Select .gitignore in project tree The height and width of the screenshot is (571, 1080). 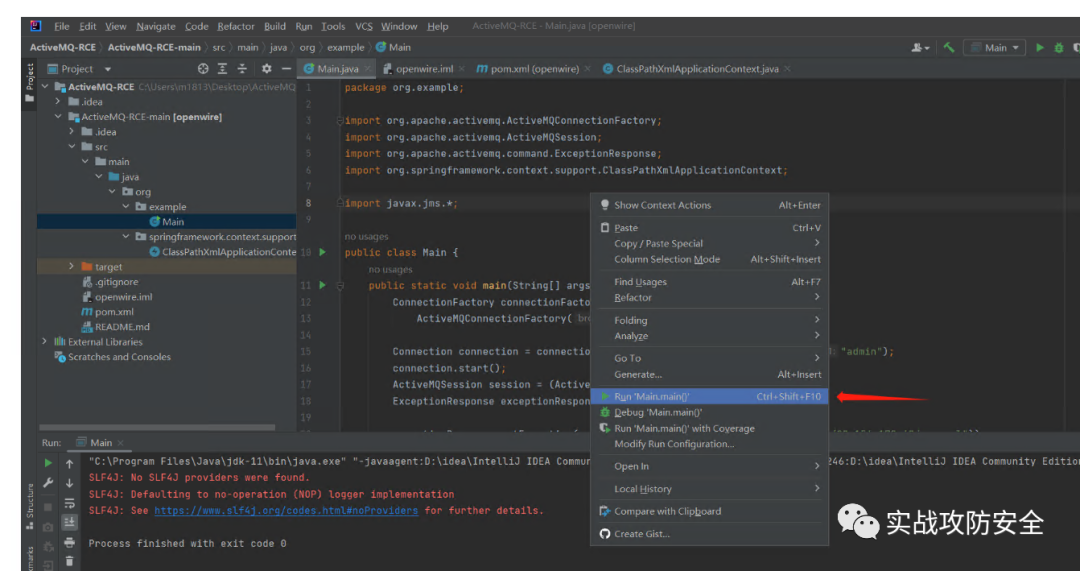[110, 282]
